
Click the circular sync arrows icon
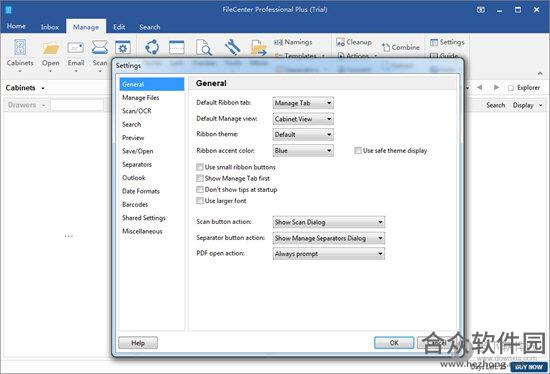(x=152, y=47)
